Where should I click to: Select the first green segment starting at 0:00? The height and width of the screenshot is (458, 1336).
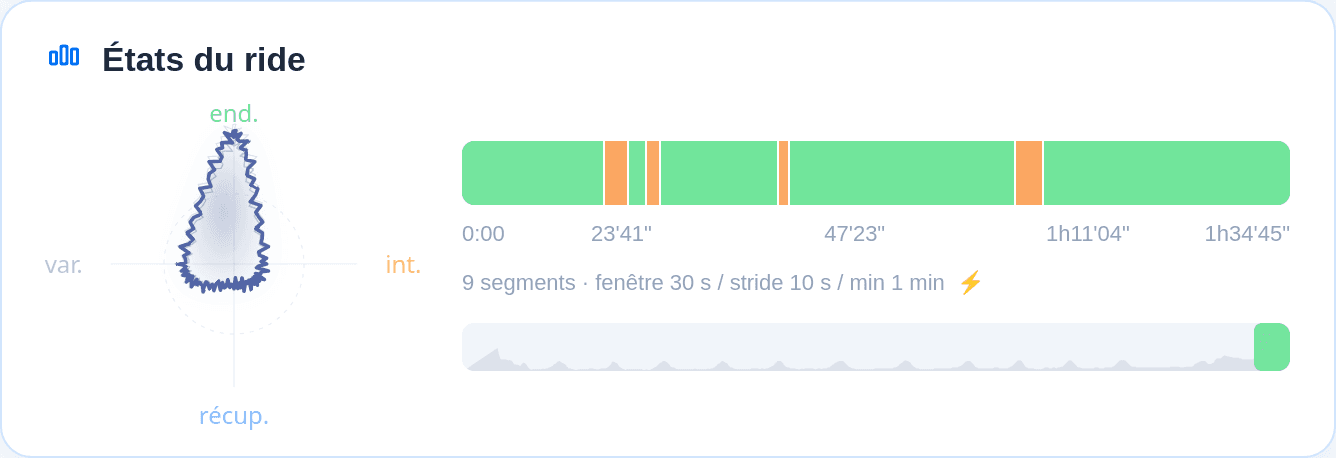[x=532, y=173]
